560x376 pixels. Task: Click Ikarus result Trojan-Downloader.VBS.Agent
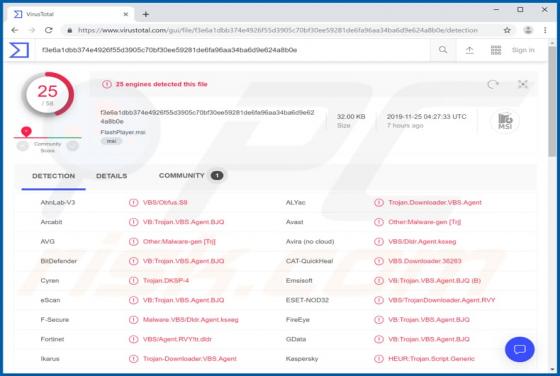coord(190,359)
